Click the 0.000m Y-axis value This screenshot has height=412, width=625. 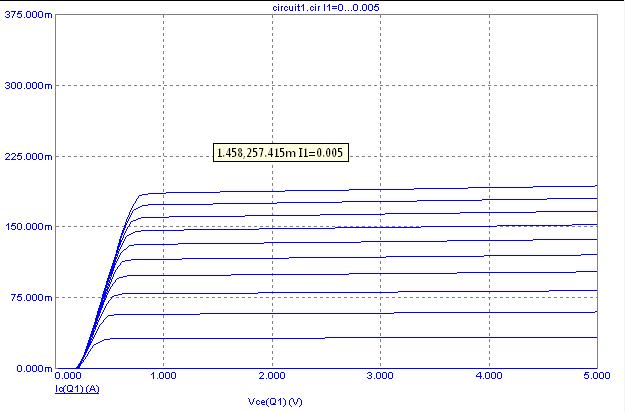34,368
